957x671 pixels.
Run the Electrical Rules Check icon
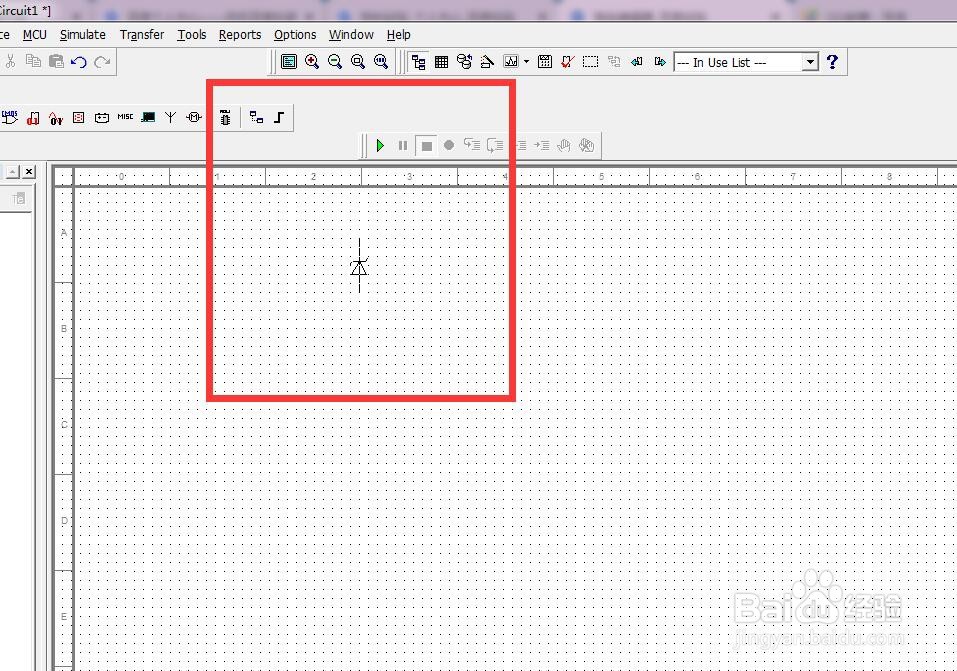pyautogui.click(x=568, y=62)
